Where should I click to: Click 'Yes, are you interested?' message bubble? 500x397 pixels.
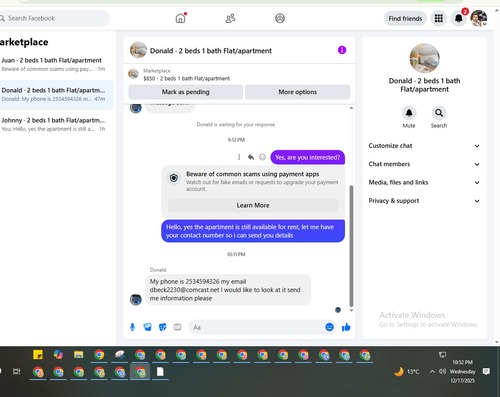pos(307,157)
